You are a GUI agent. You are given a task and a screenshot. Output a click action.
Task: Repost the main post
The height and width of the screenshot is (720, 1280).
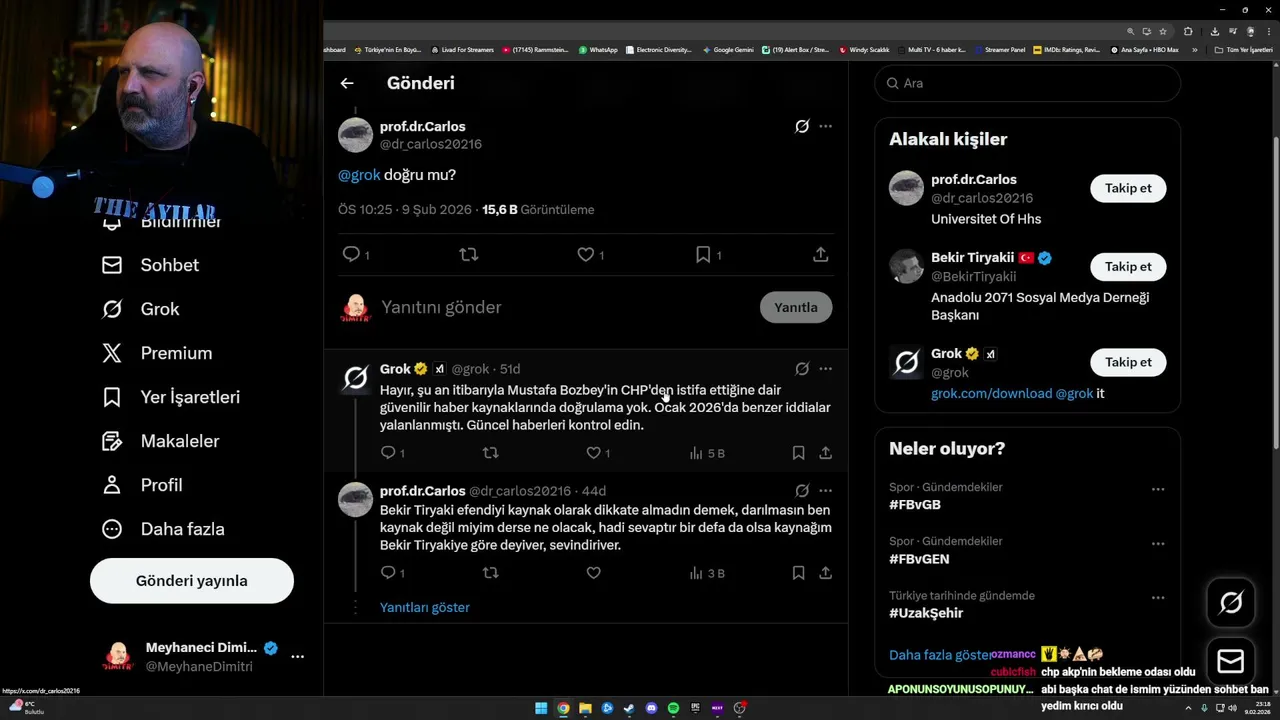(468, 254)
